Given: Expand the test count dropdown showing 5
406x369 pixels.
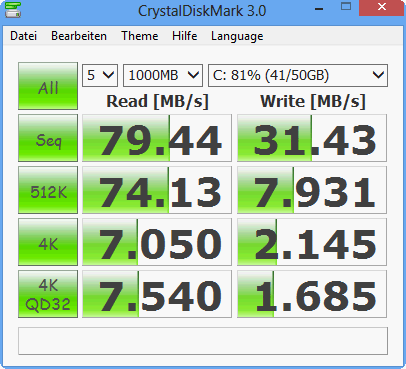Looking at the screenshot, I should click(x=100, y=75).
